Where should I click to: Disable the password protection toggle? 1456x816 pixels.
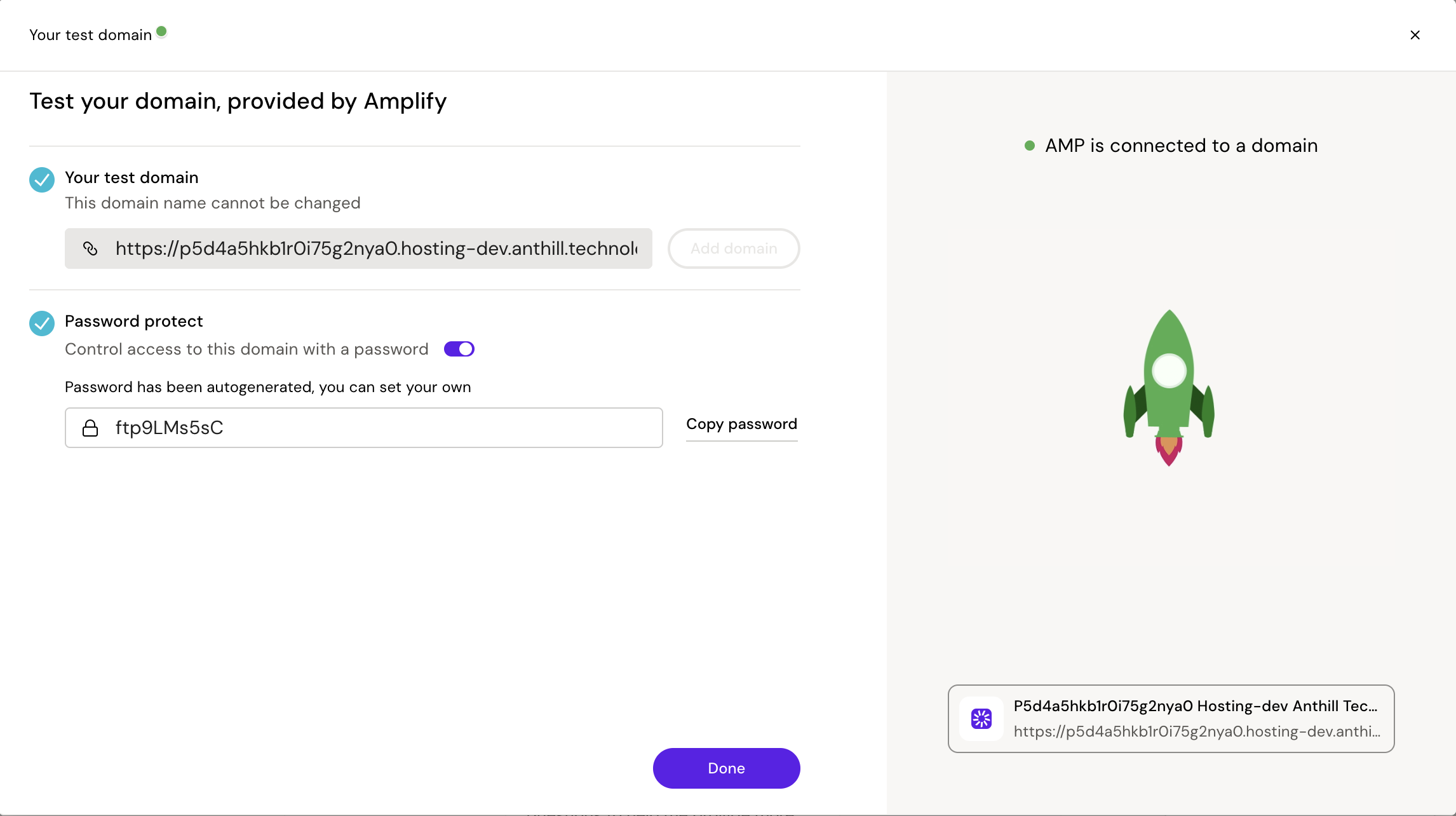pos(459,349)
